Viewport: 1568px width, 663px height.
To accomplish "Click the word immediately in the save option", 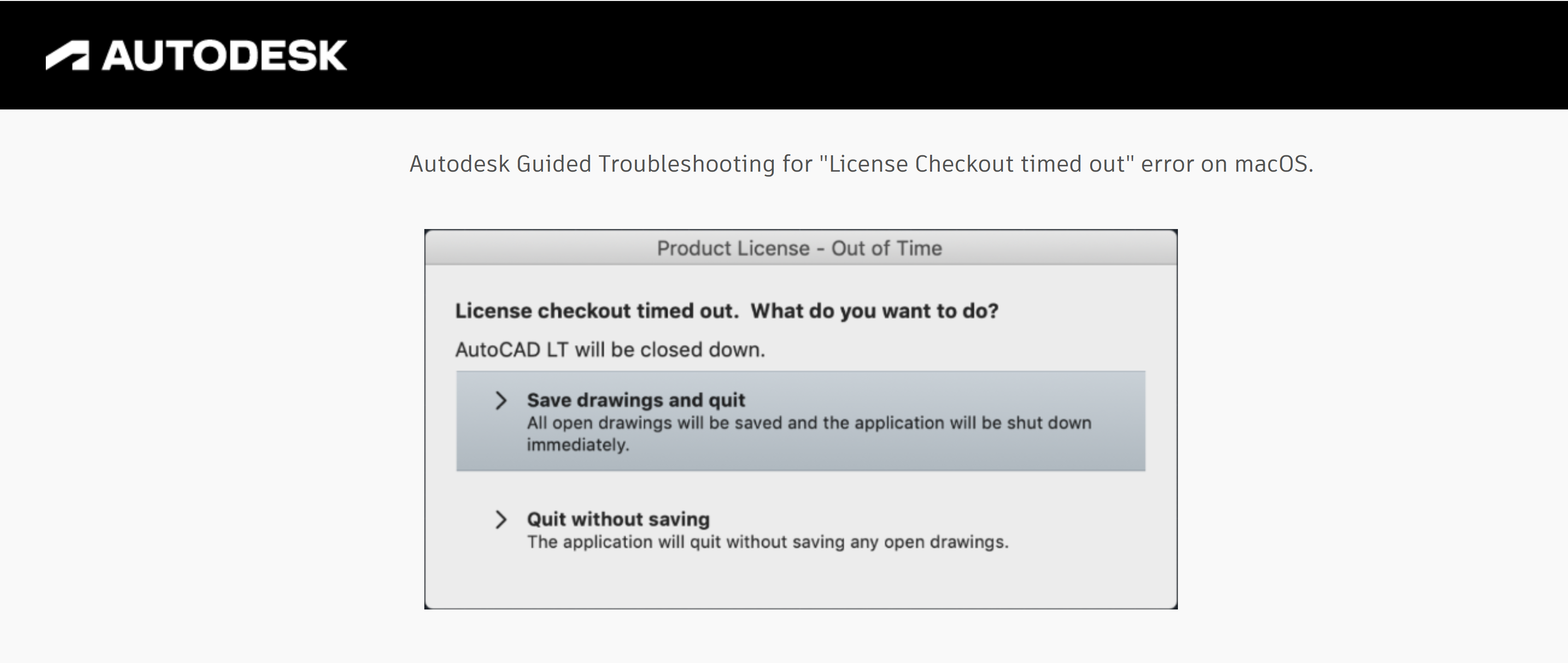I will (x=578, y=445).
